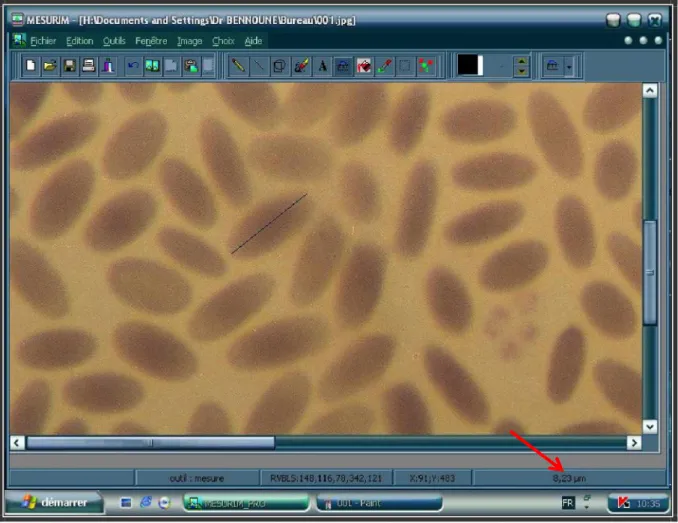The width and height of the screenshot is (678, 523).
Task: Select the Text tool (A icon)
Action: pyautogui.click(x=323, y=66)
